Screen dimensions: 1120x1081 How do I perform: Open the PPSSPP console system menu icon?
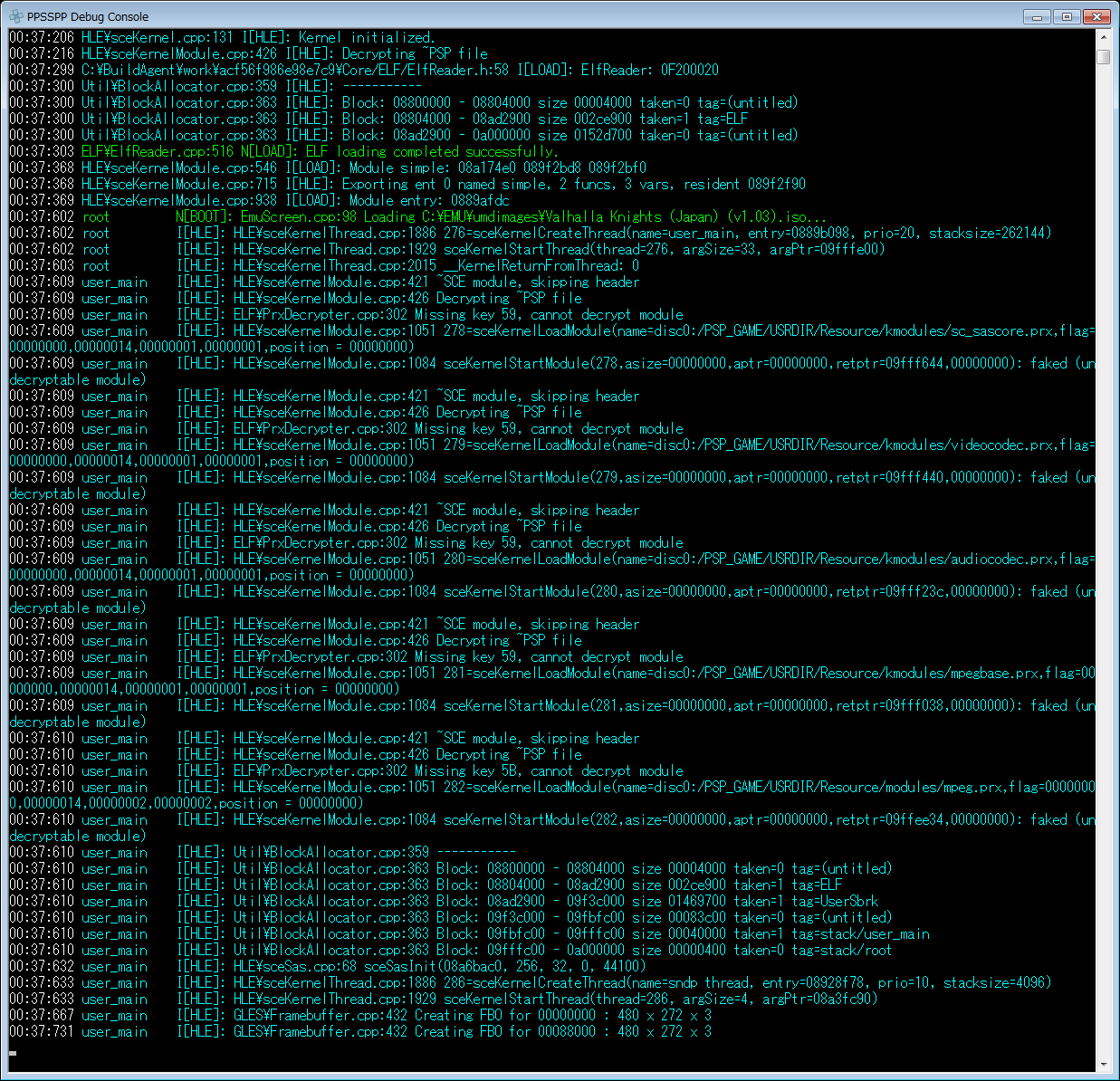click(x=15, y=16)
